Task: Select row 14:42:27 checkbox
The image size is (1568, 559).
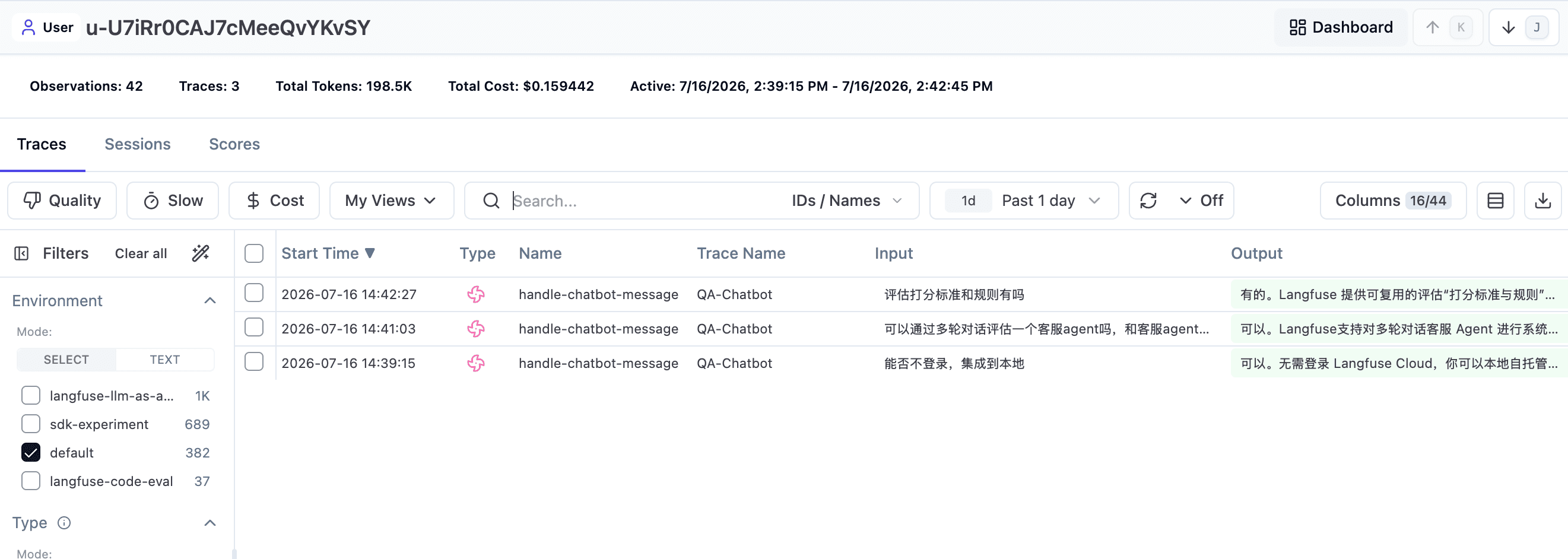Action: coord(254,293)
